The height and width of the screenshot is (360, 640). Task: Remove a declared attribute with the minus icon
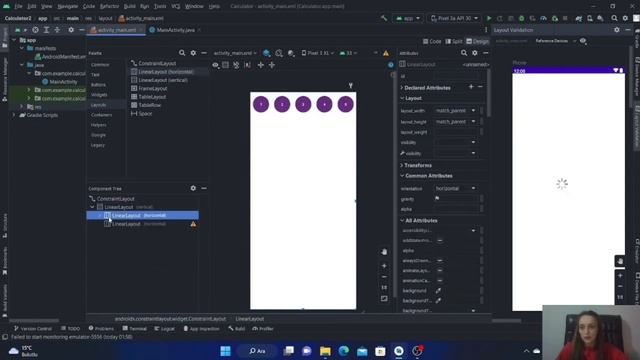click(x=480, y=87)
